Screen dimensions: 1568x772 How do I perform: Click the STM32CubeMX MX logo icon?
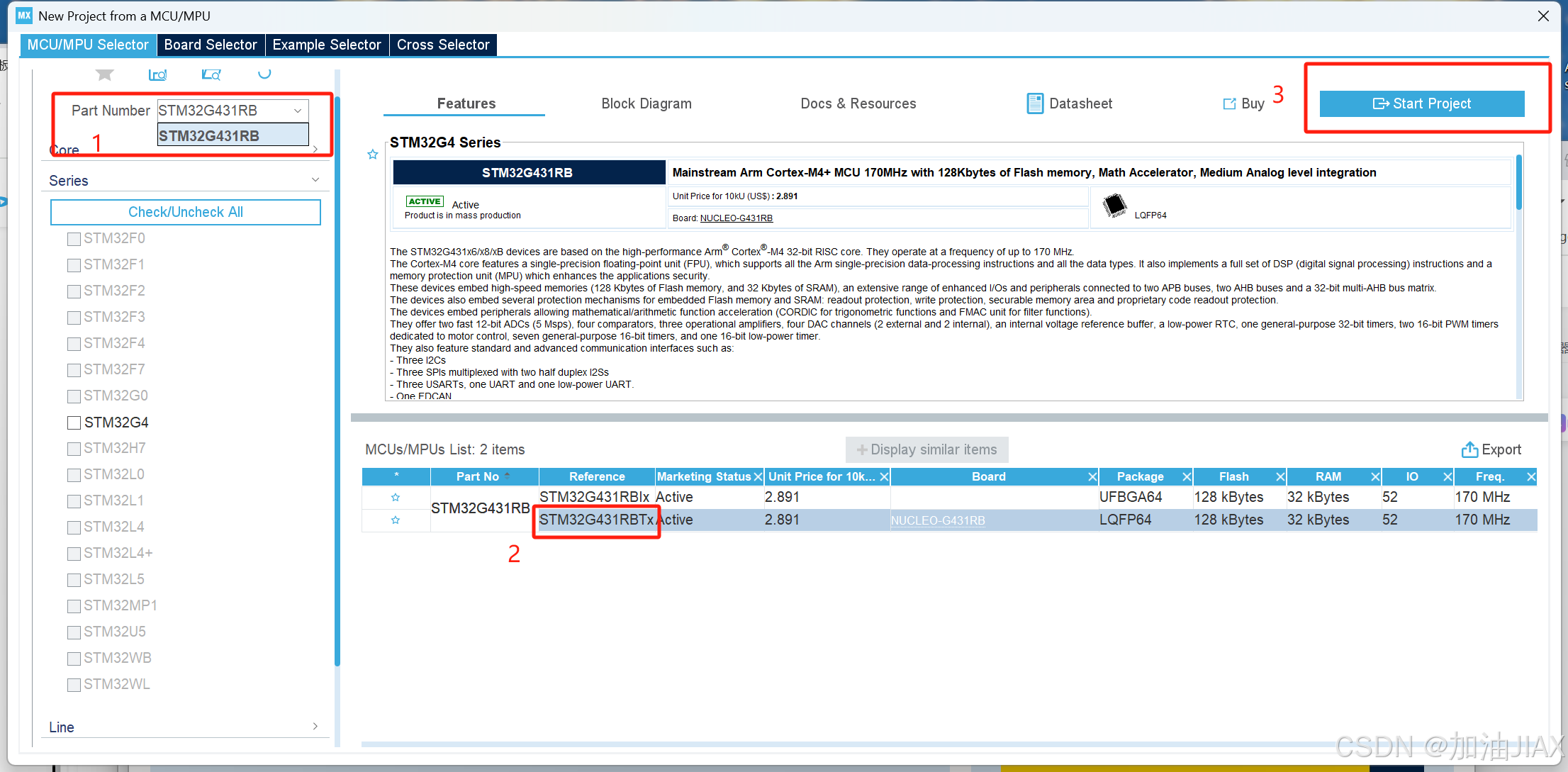click(24, 15)
